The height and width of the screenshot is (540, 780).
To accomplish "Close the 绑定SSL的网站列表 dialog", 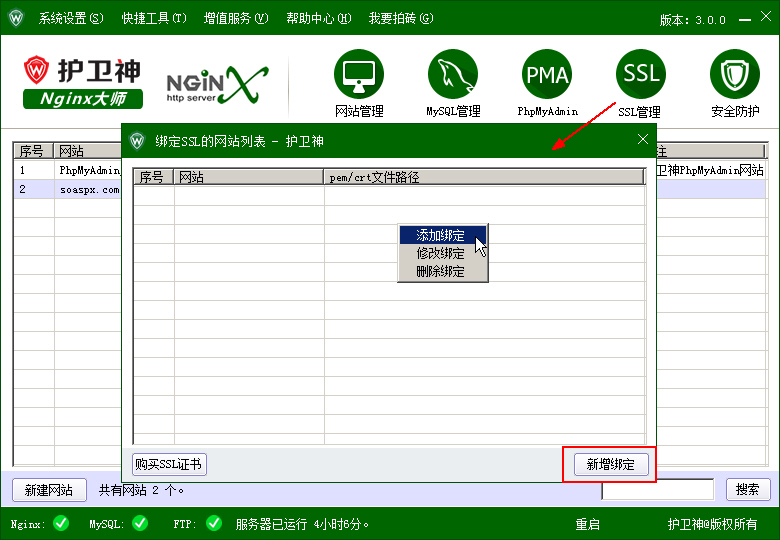I will click(x=643, y=140).
